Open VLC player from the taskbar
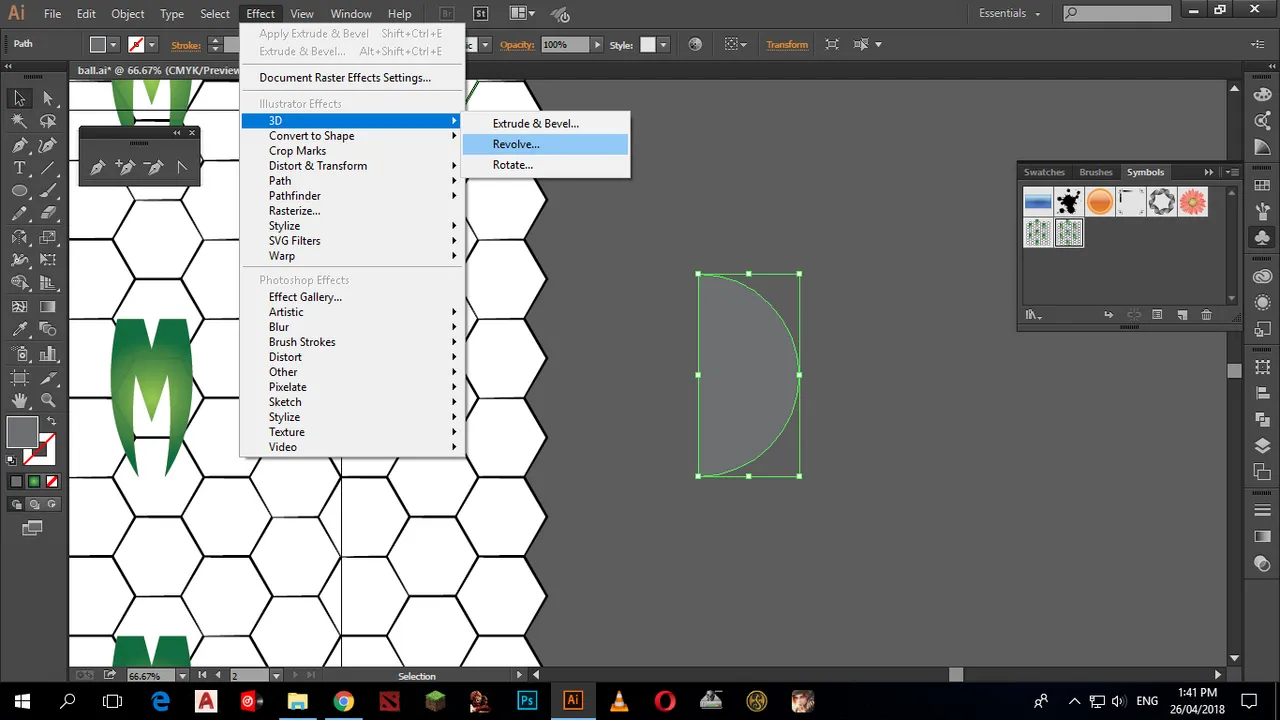 tap(619, 701)
